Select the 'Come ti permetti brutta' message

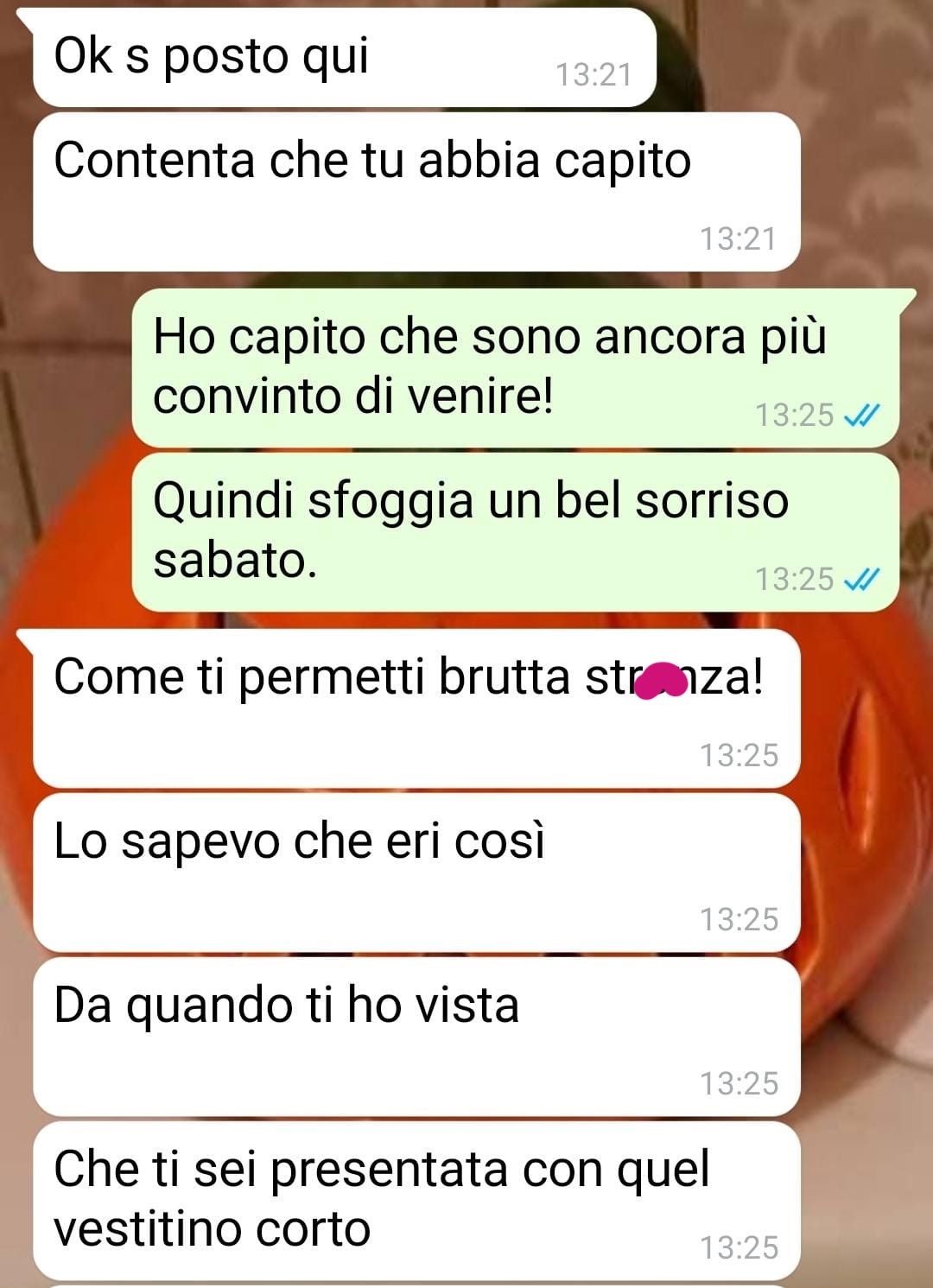416,708
